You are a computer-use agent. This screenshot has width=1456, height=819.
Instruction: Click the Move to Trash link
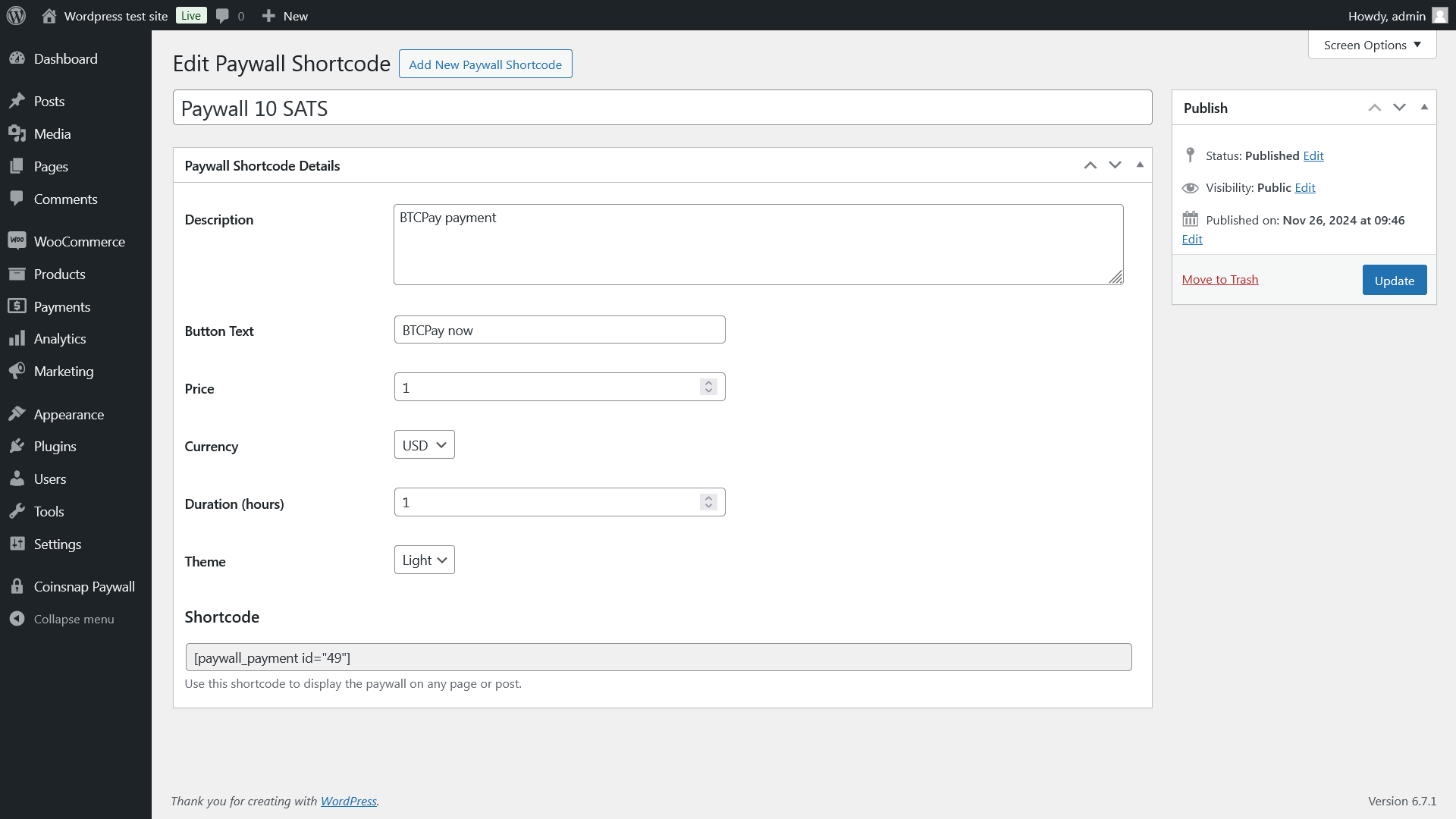point(1219,279)
